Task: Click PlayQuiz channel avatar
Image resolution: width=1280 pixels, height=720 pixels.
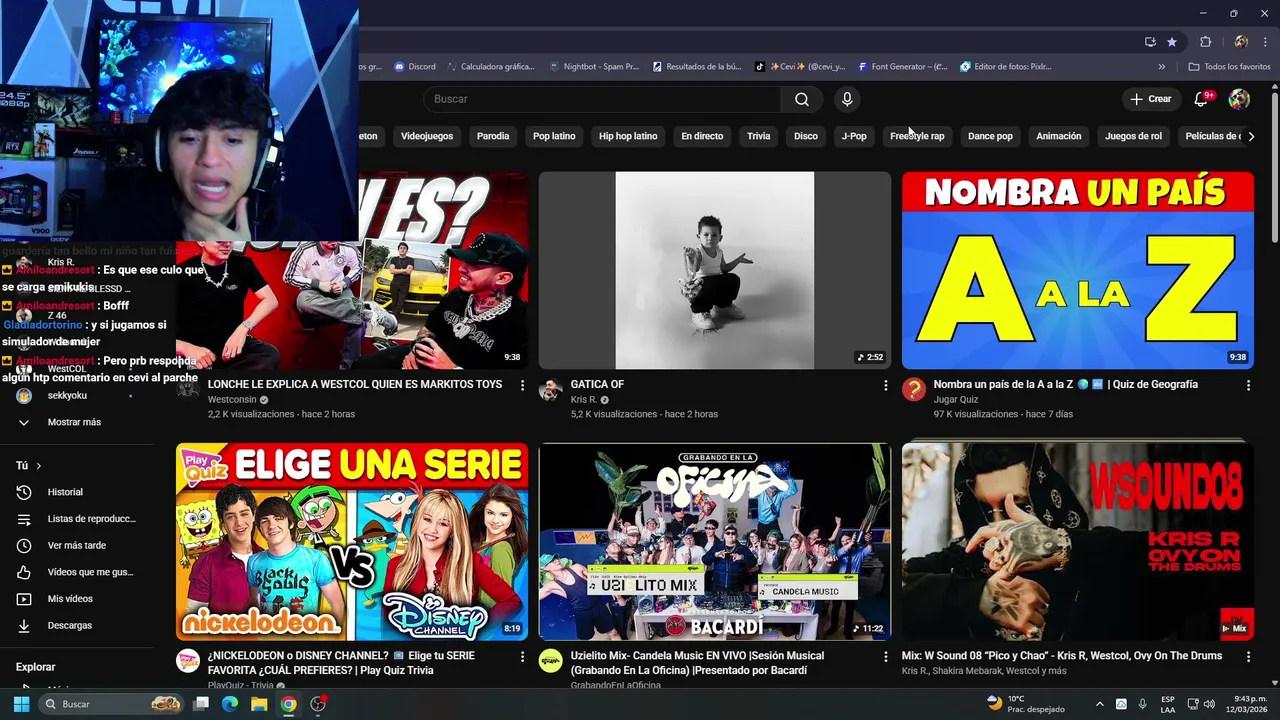Action: coord(188,661)
